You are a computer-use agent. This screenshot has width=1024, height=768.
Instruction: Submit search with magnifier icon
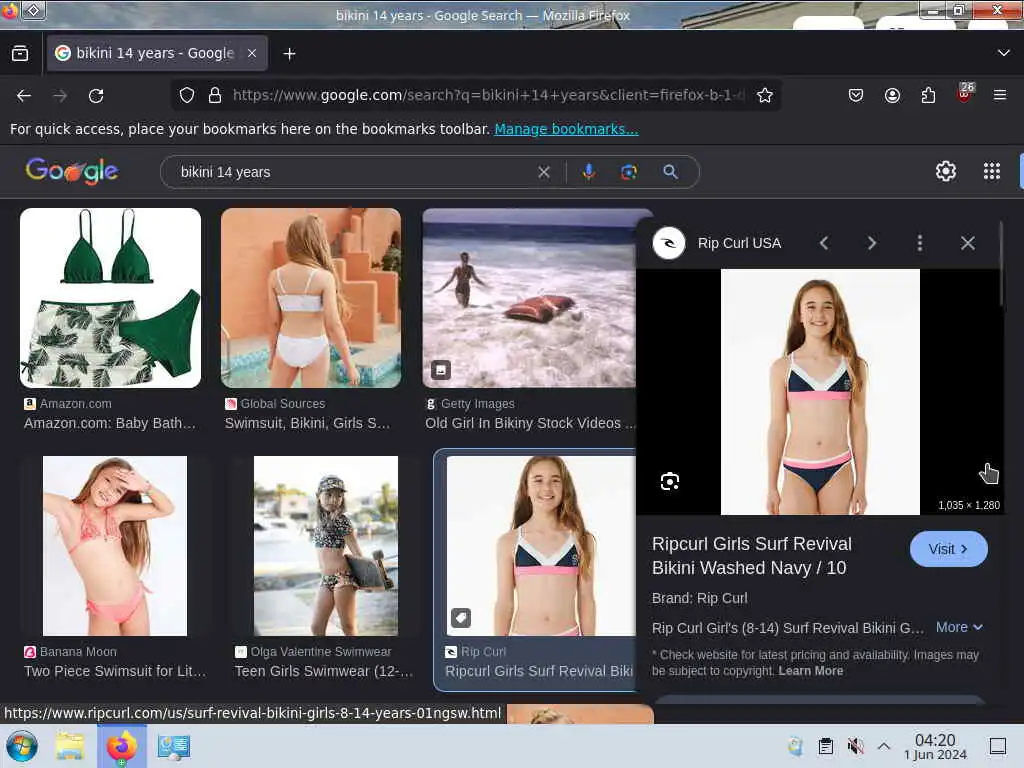click(670, 172)
